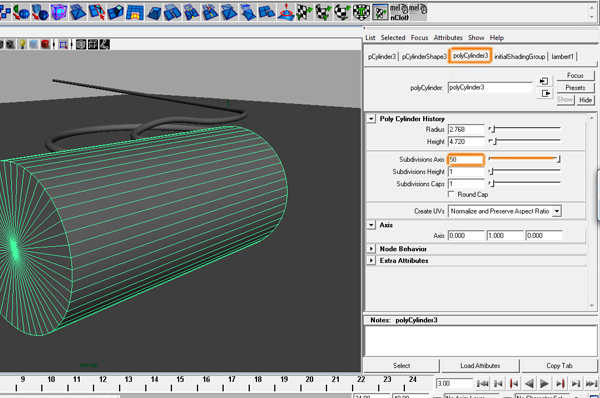Open the Create UVs dropdown
Viewport: 600px width, 398px height.
[505, 211]
